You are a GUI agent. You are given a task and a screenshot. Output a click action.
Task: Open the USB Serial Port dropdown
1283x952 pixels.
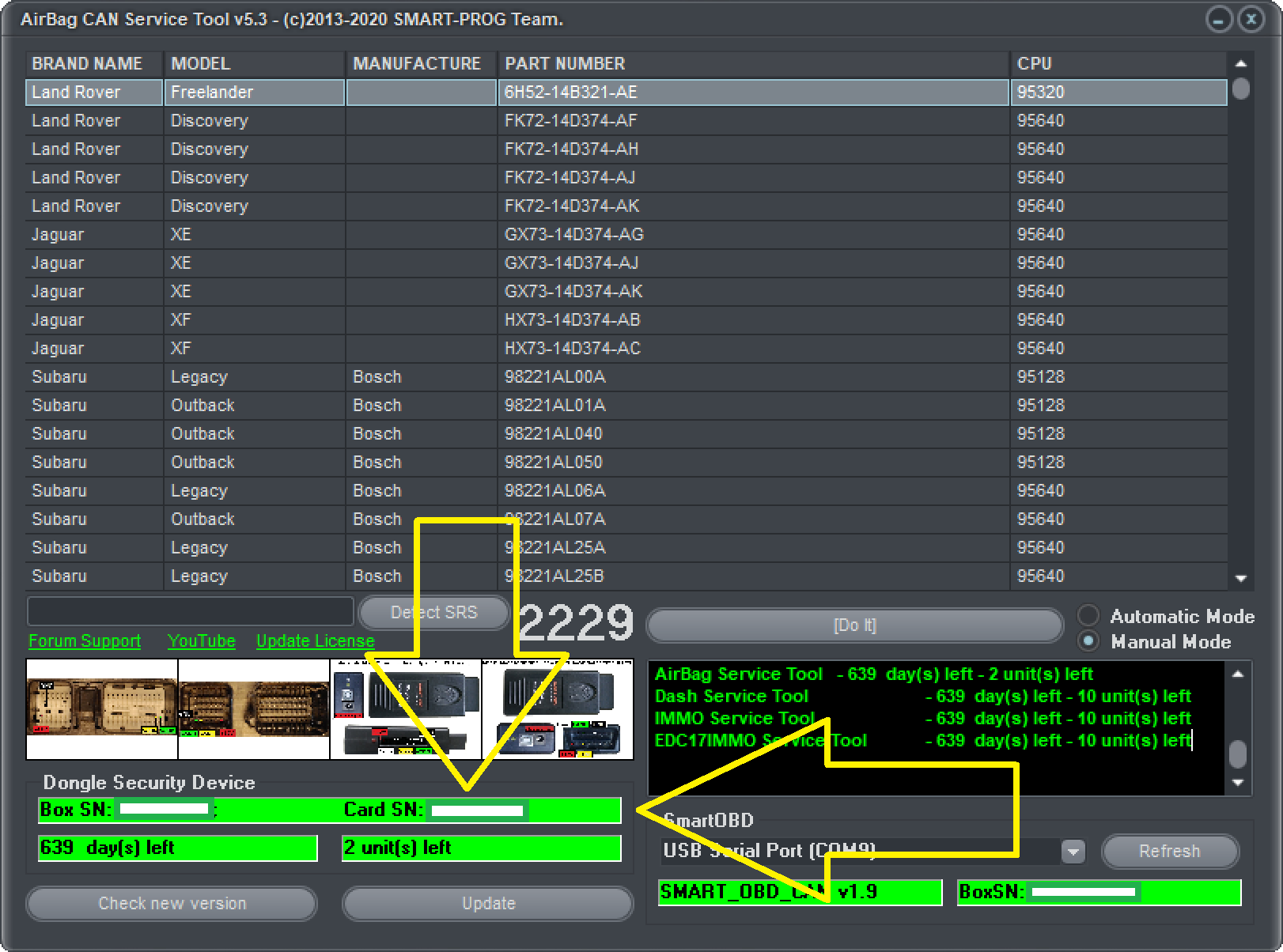click(1073, 852)
